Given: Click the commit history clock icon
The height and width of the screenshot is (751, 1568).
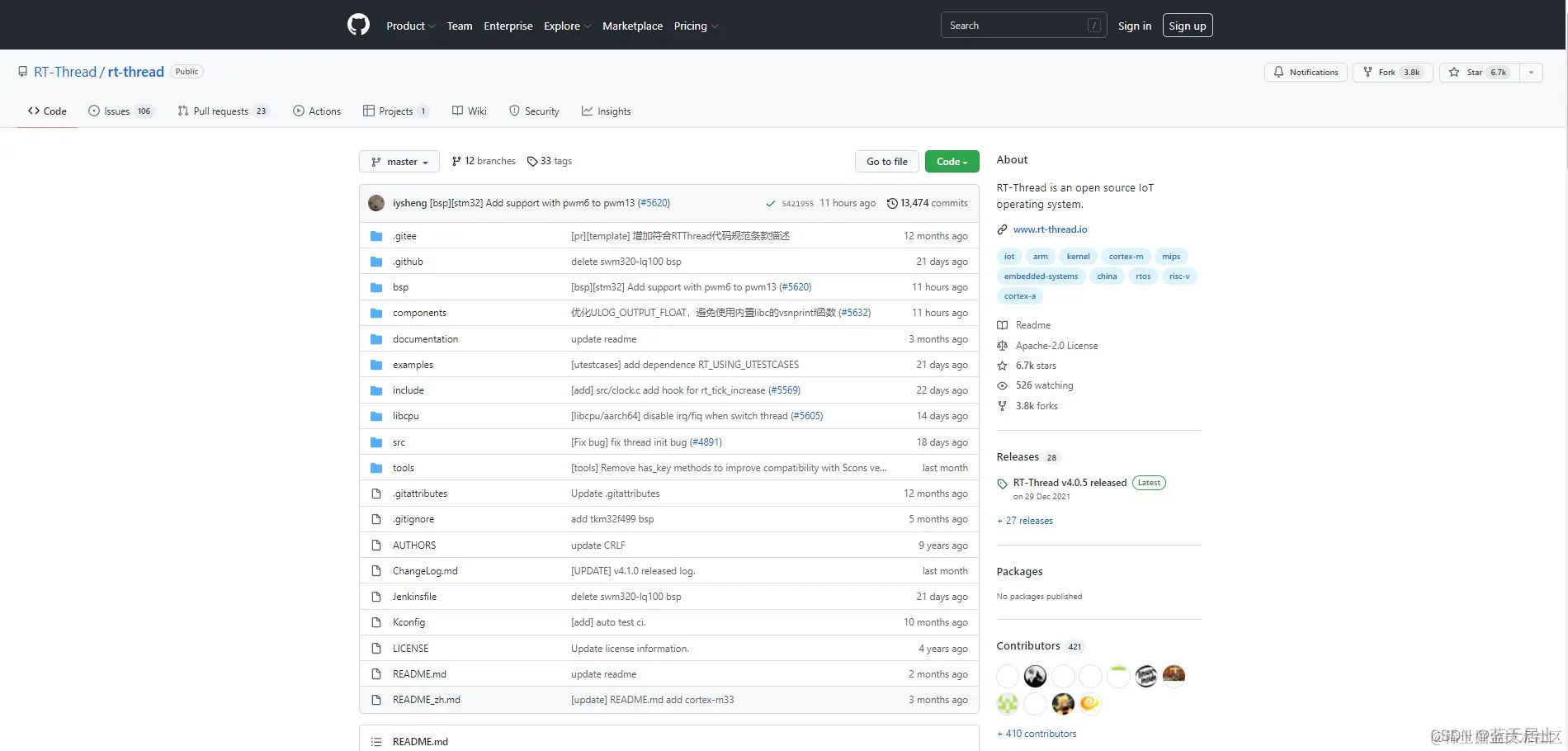Looking at the screenshot, I should (892, 203).
